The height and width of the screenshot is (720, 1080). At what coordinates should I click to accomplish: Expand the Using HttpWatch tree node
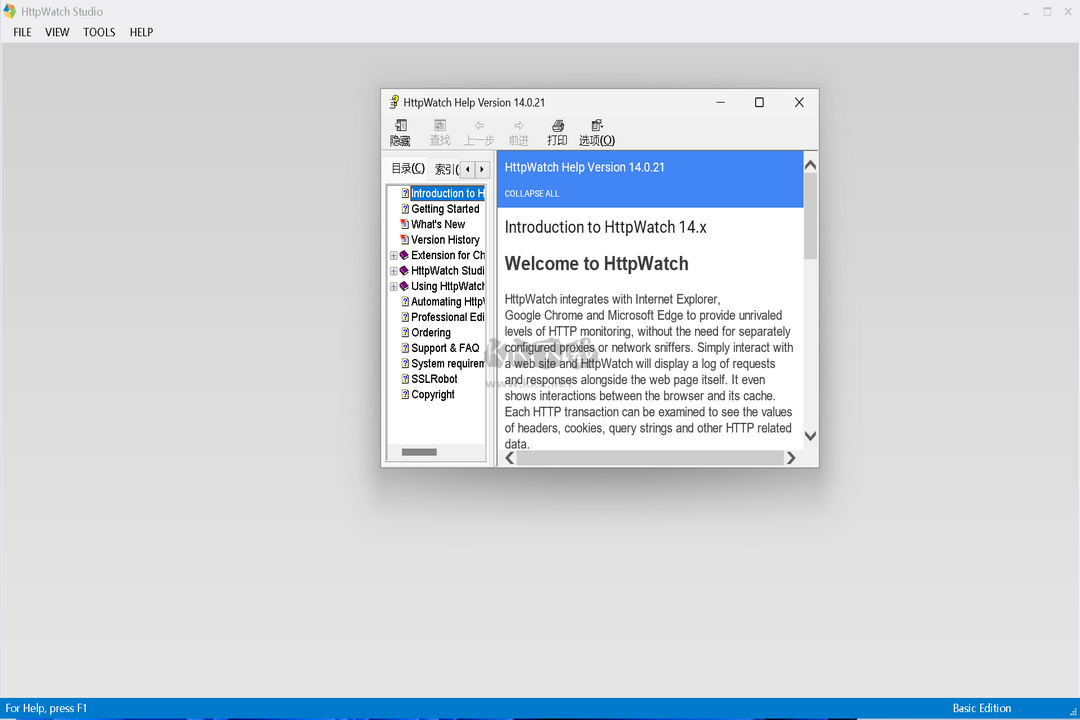click(392, 286)
